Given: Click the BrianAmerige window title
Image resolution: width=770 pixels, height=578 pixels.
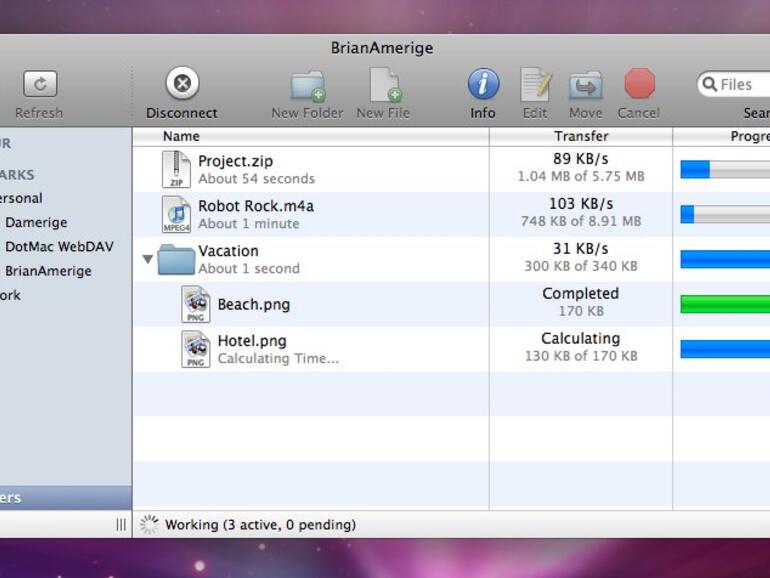Looking at the screenshot, I should [x=382, y=48].
